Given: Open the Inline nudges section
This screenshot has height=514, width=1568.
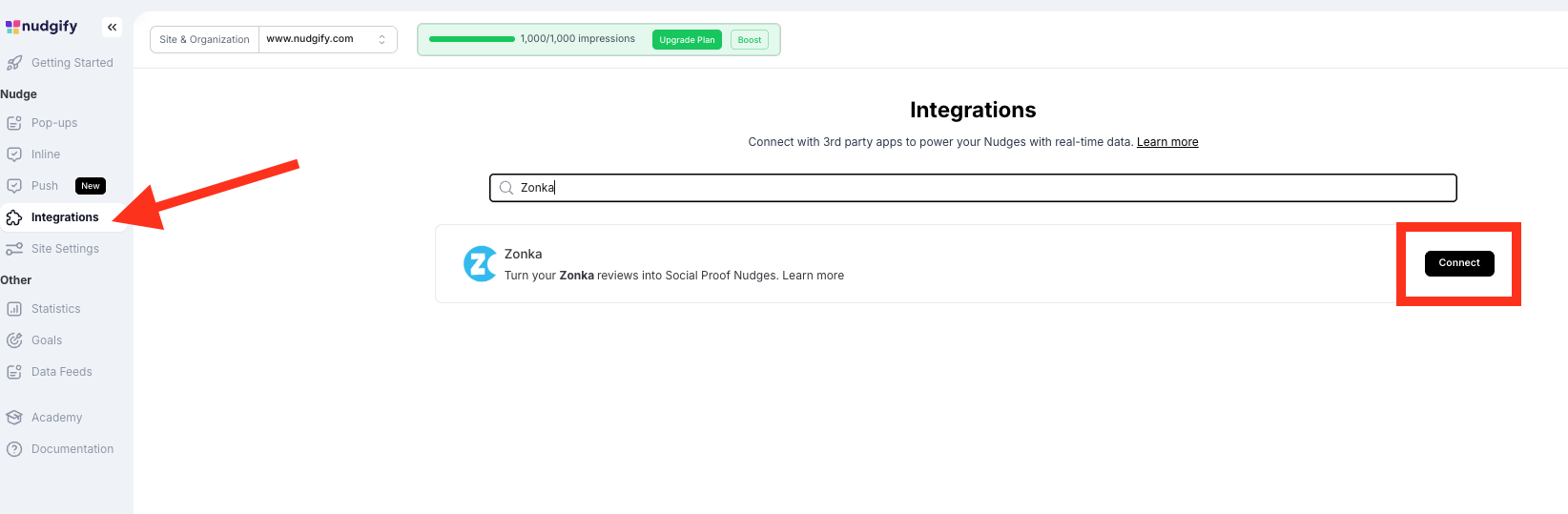Looking at the screenshot, I should (46, 154).
